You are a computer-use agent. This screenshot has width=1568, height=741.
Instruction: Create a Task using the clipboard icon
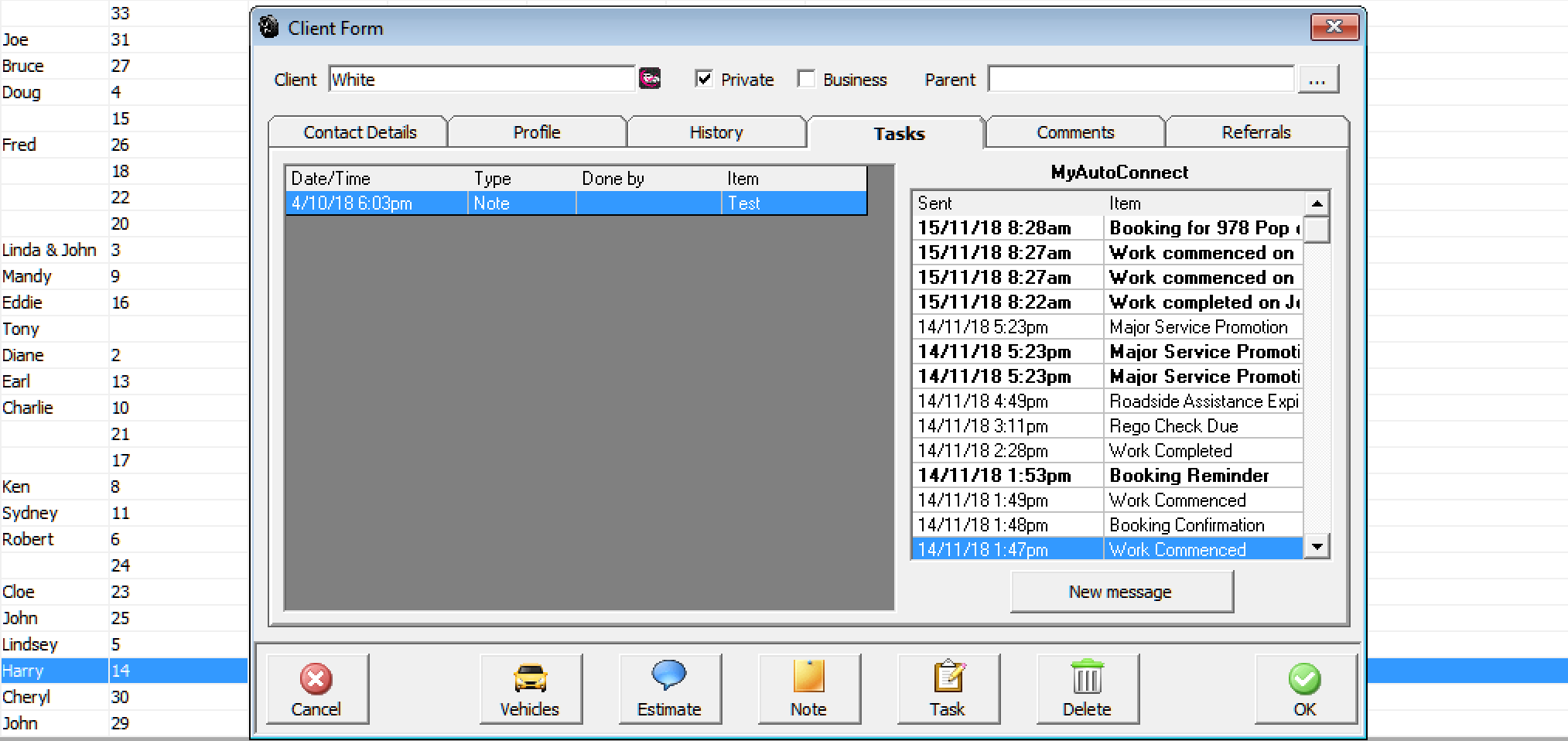click(x=948, y=689)
